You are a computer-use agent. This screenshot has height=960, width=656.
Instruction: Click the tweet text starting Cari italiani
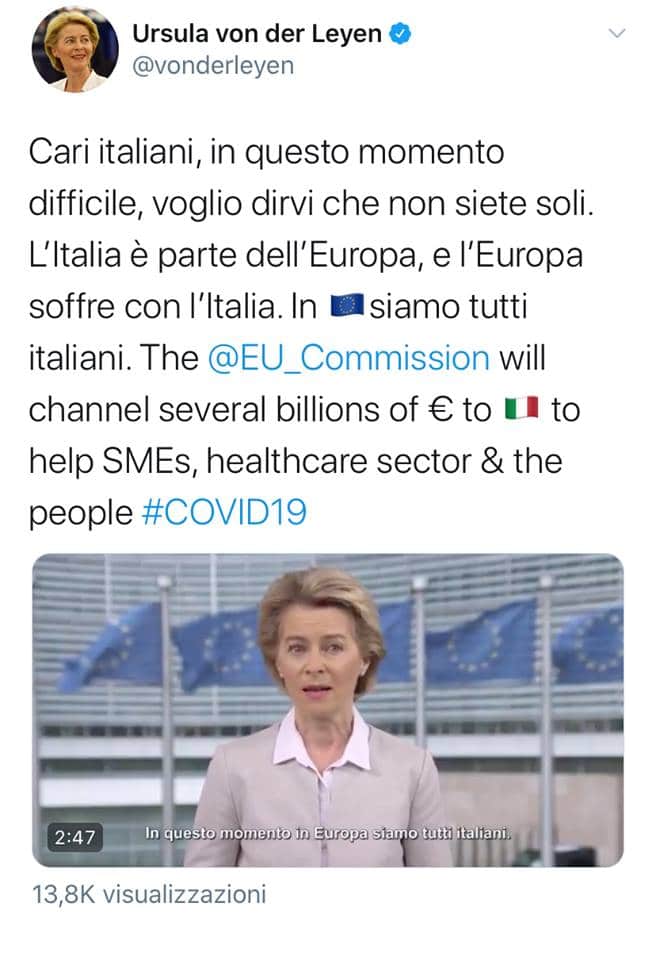[311, 332]
